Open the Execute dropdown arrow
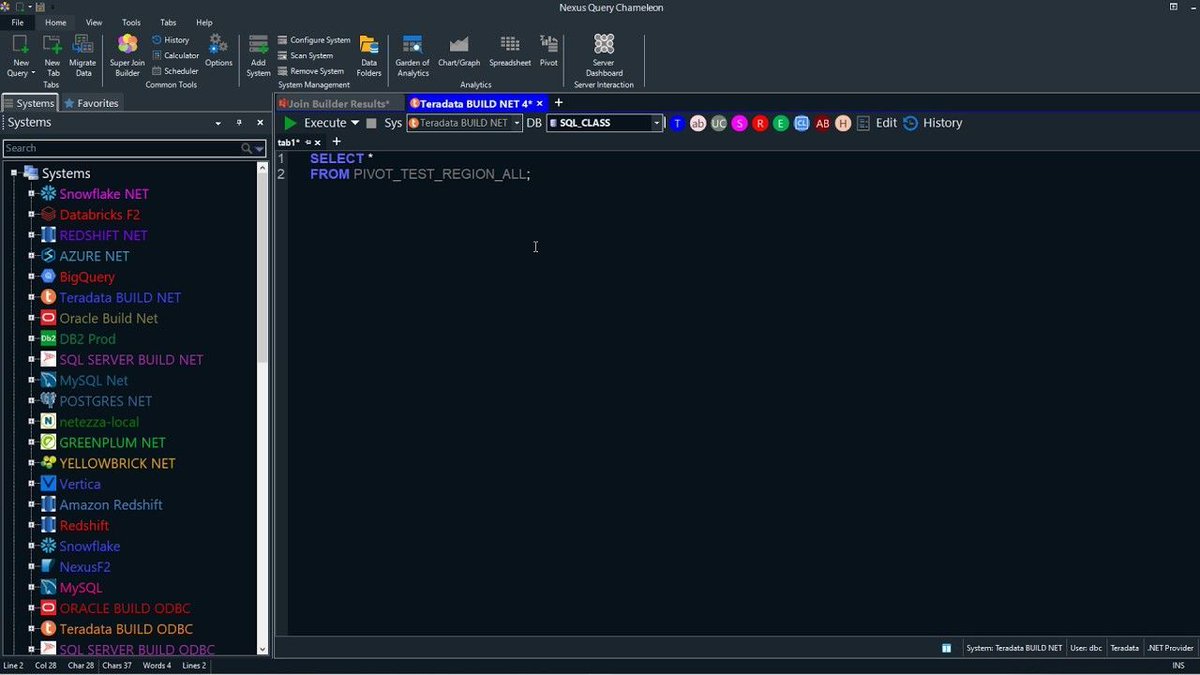Image resolution: width=1200 pixels, height=675 pixels. tap(355, 123)
